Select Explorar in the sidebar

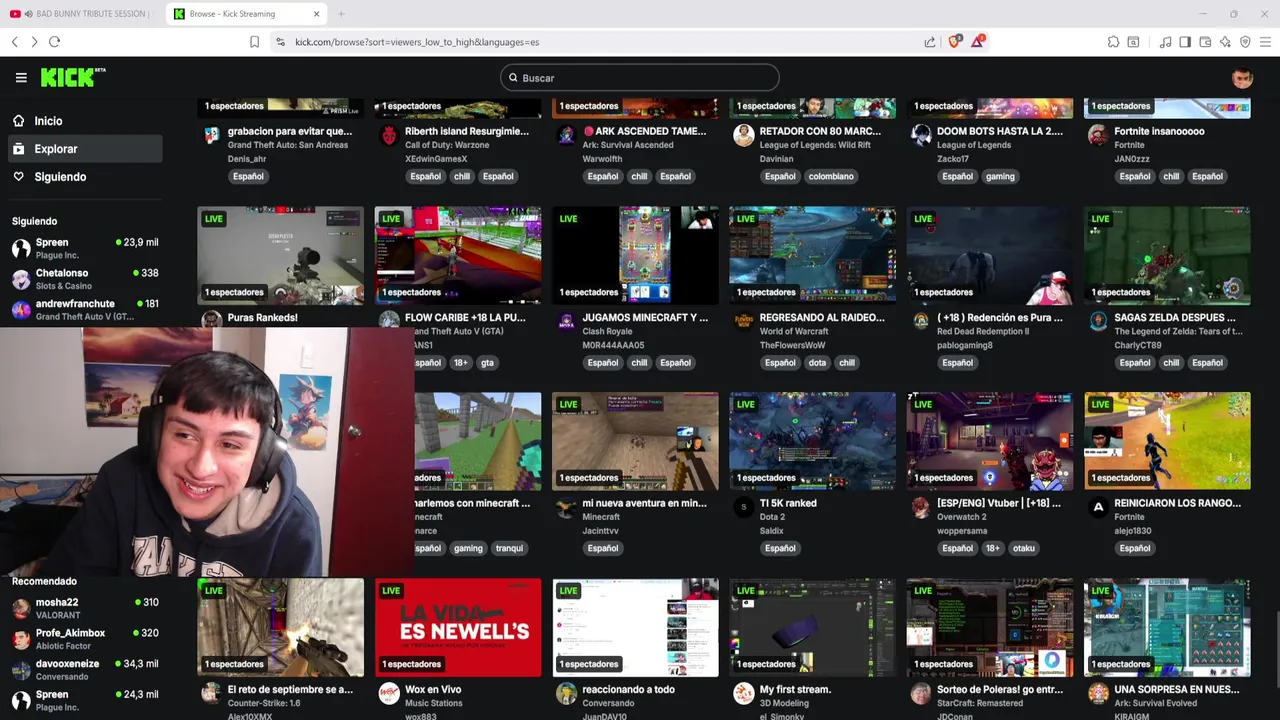coord(84,149)
